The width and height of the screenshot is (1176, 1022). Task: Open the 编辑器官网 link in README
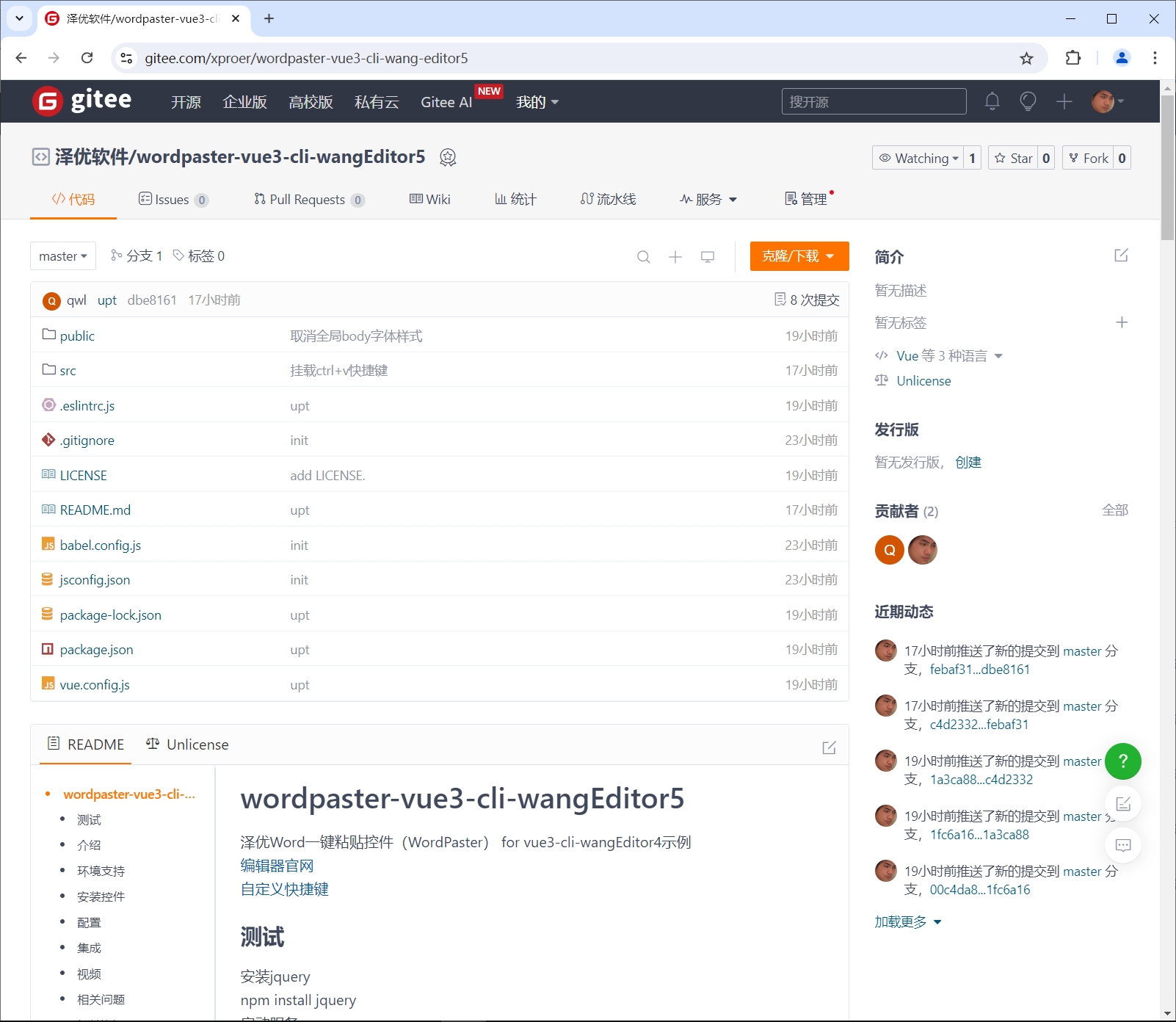[277, 866]
